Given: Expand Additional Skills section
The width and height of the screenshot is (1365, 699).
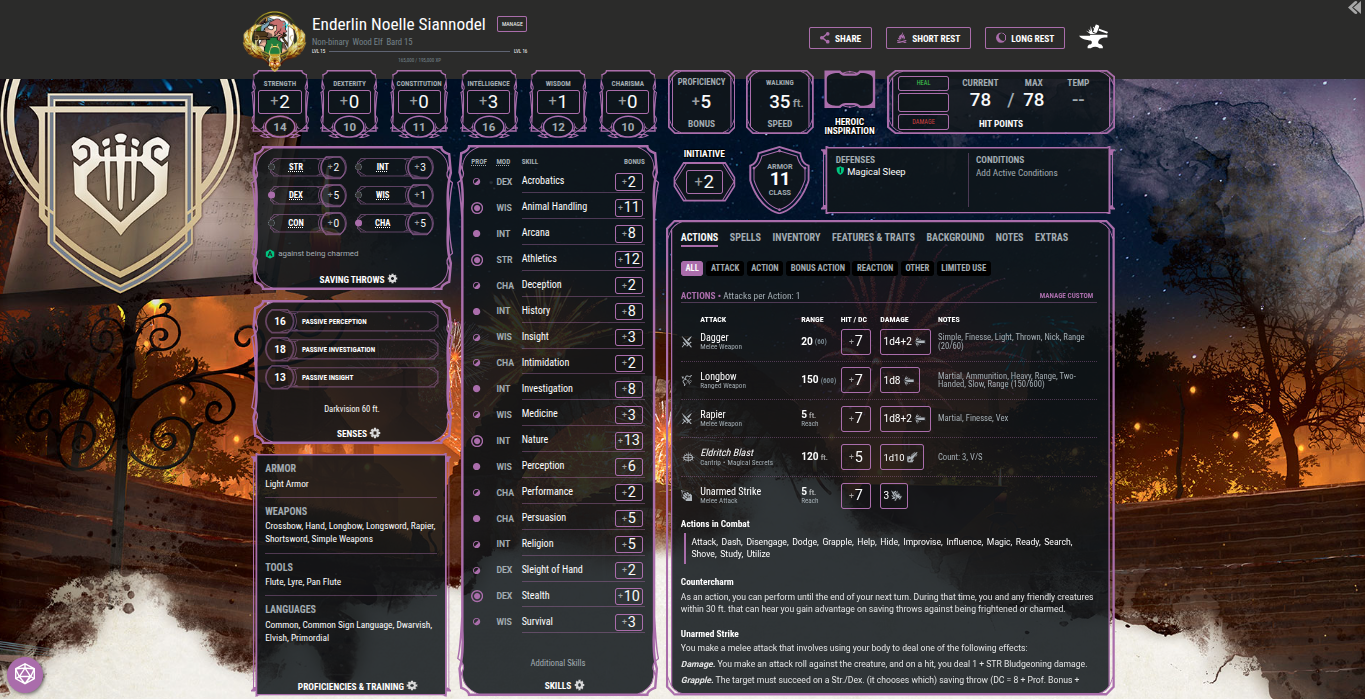Looking at the screenshot, I should tap(558, 663).
